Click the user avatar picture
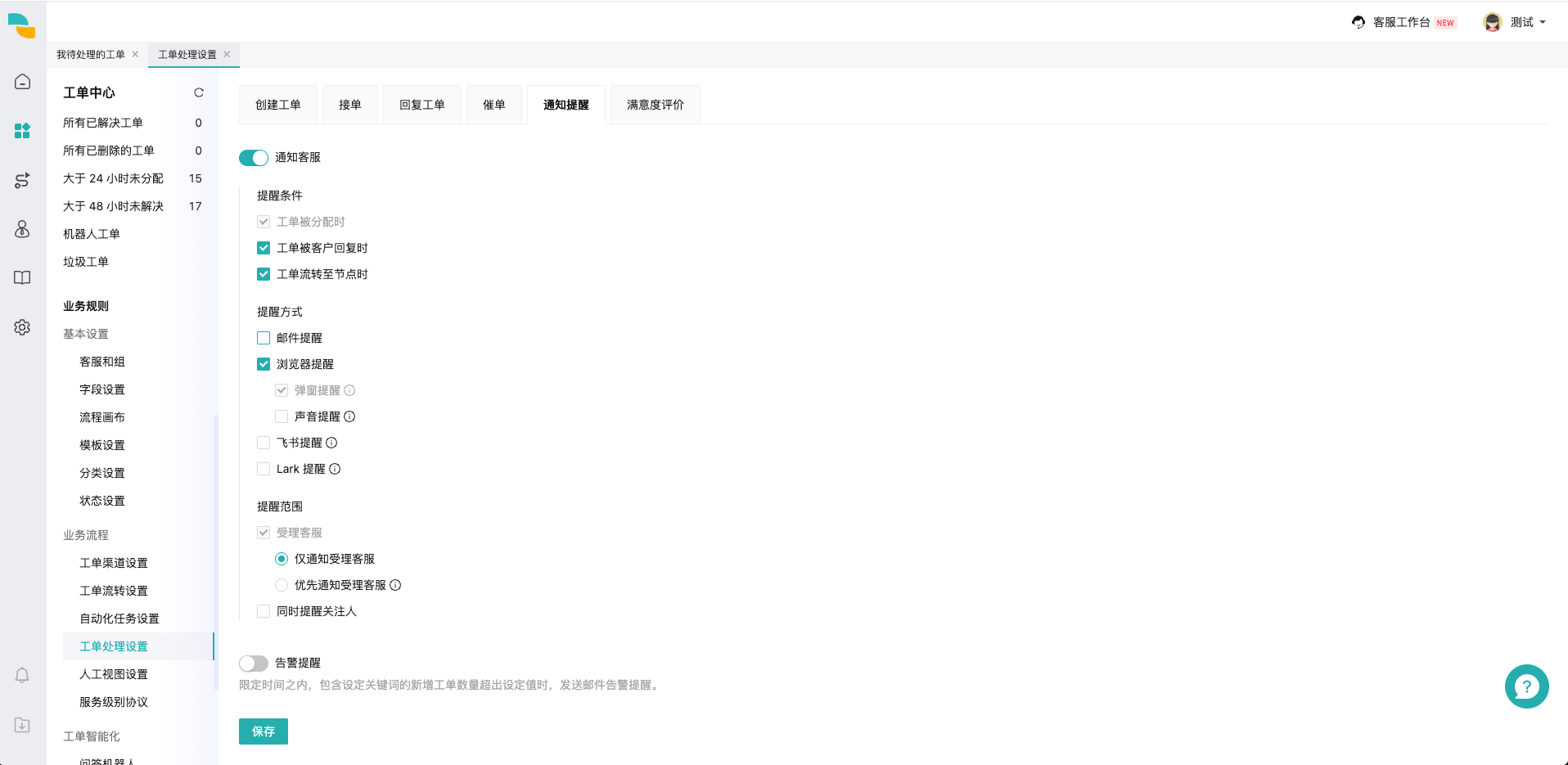 (1493, 22)
